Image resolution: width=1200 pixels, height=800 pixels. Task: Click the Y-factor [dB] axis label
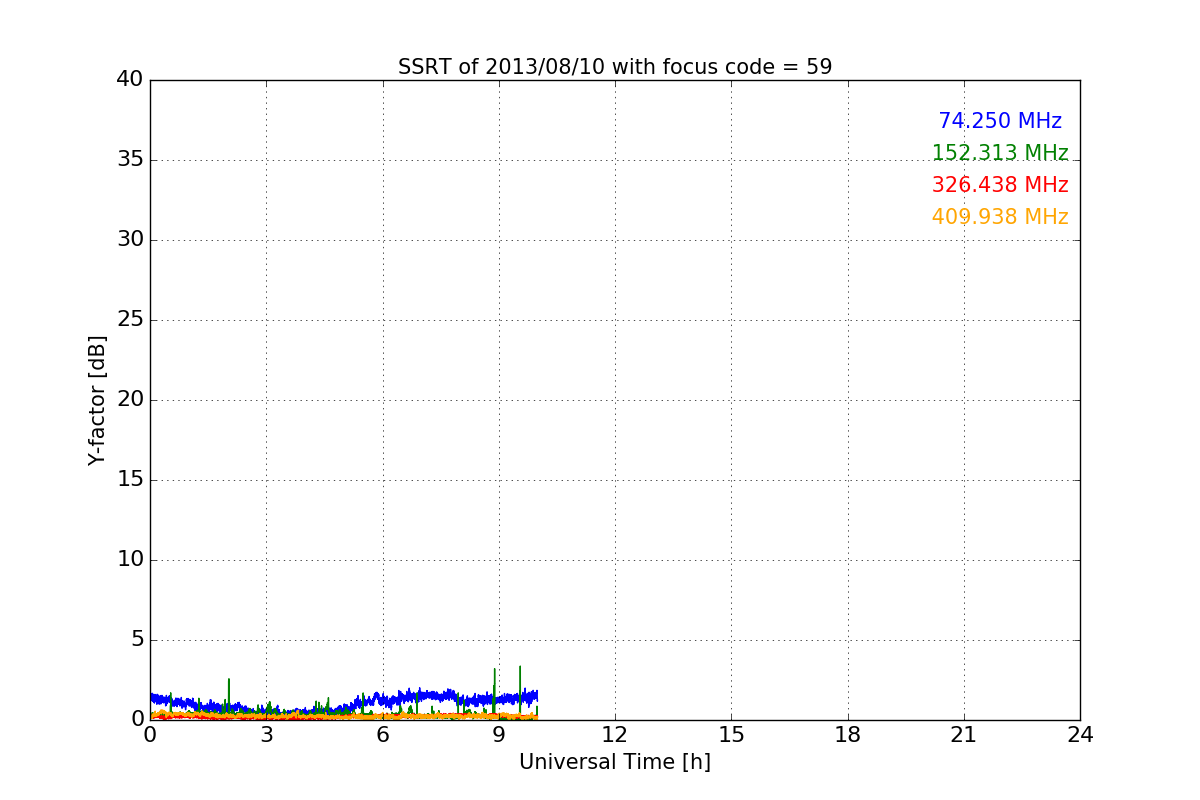point(97,400)
